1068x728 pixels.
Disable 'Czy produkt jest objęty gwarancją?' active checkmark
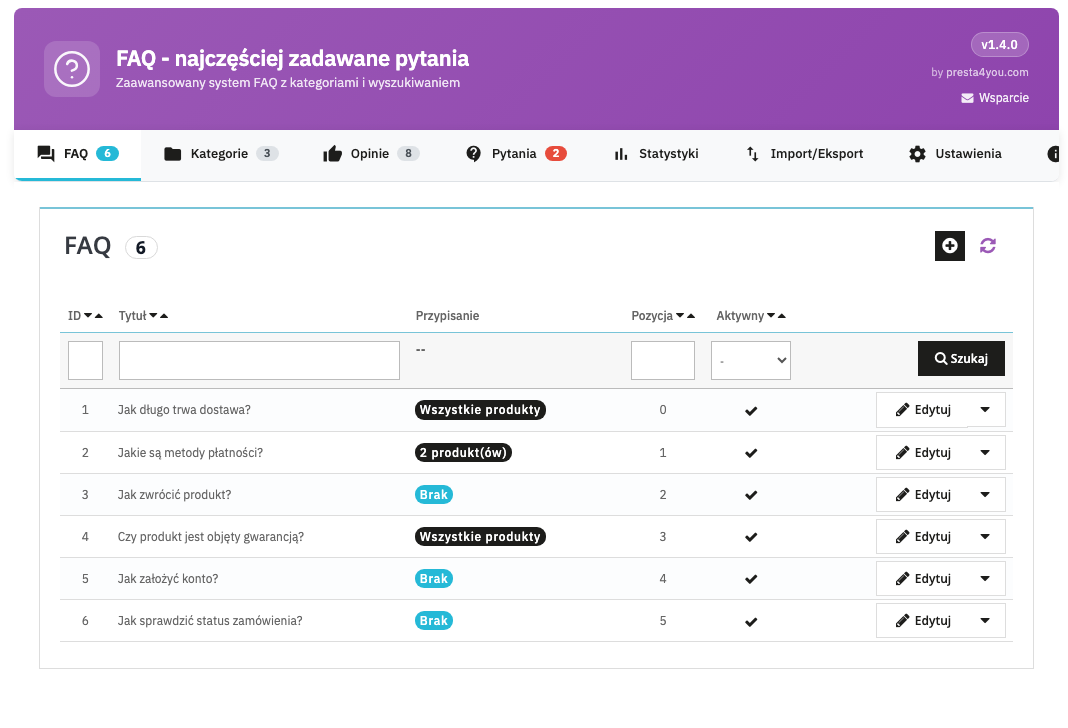click(751, 537)
